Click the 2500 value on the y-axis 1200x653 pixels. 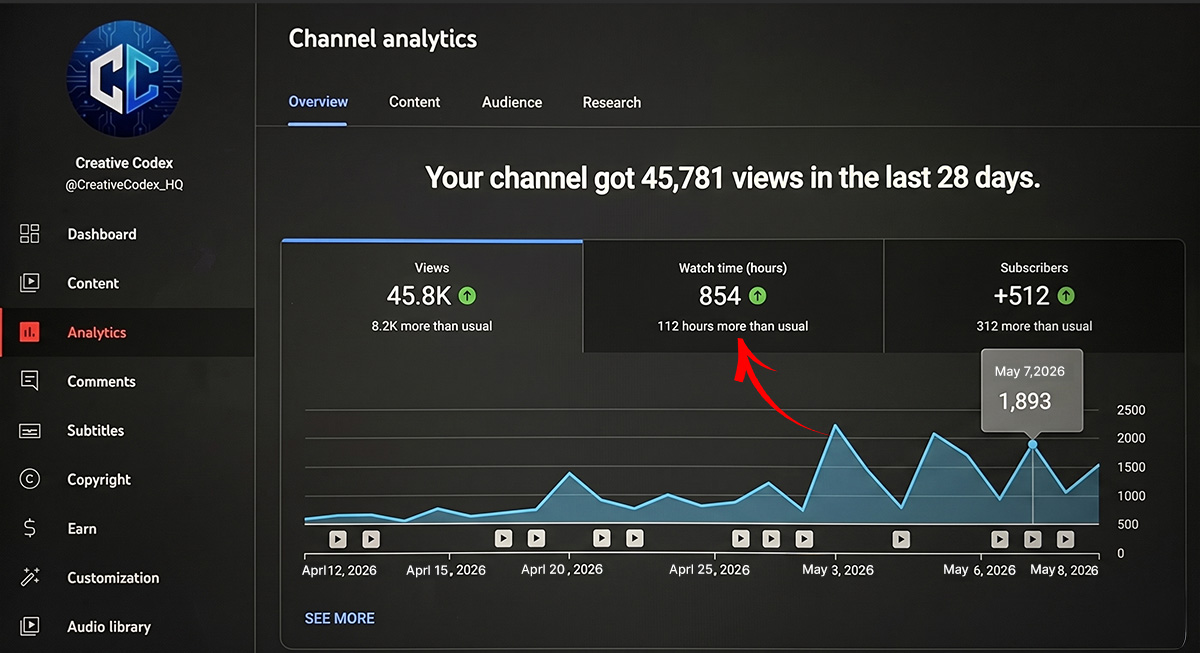click(x=1130, y=410)
